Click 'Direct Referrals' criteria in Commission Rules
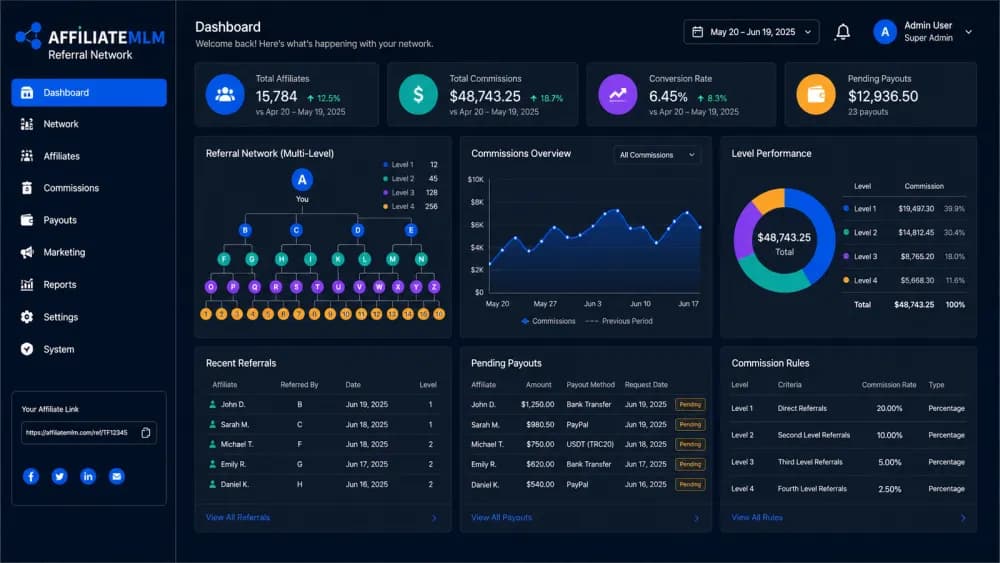Image resolution: width=1000 pixels, height=563 pixels. (802, 409)
